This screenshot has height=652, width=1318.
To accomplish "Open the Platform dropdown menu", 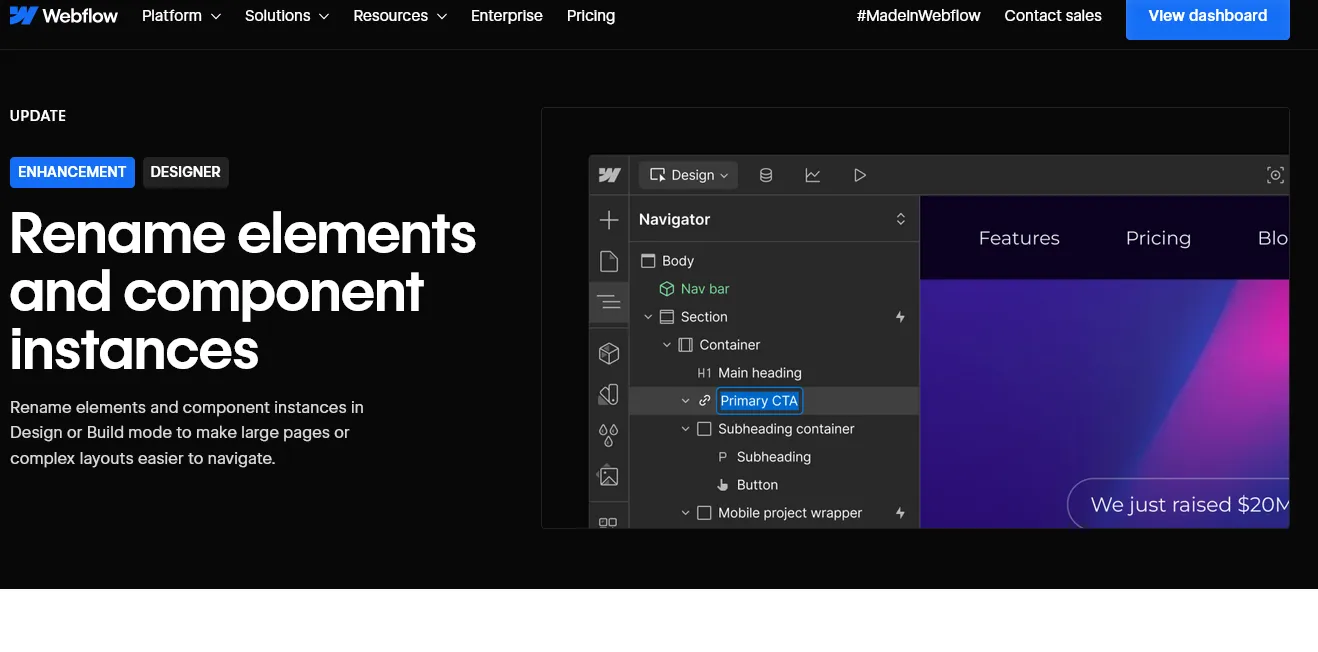I will [x=181, y=16].
